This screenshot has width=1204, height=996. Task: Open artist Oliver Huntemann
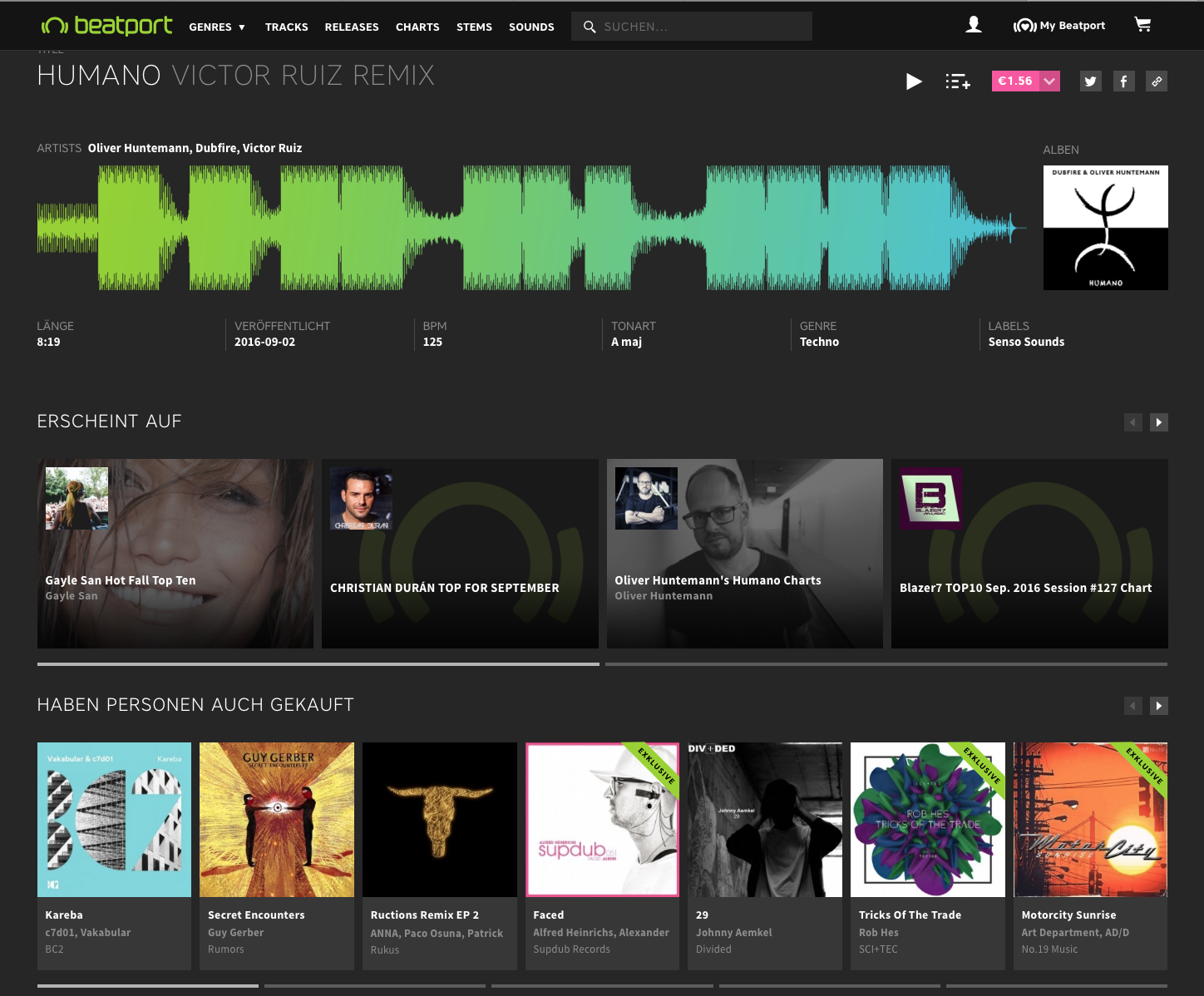pyautogui.click(x=138, y=148)
